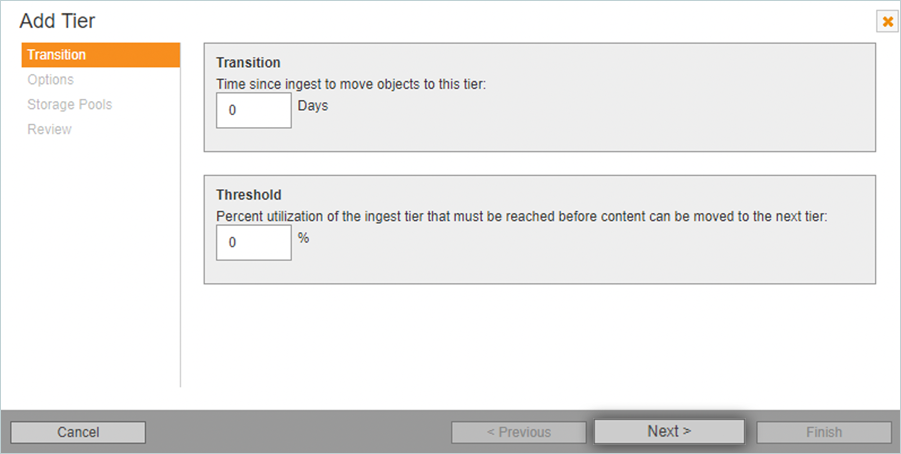Viewport: 901px width, 454px height.
Task: Click the % unit label
Action: click(x=303, y=238)
